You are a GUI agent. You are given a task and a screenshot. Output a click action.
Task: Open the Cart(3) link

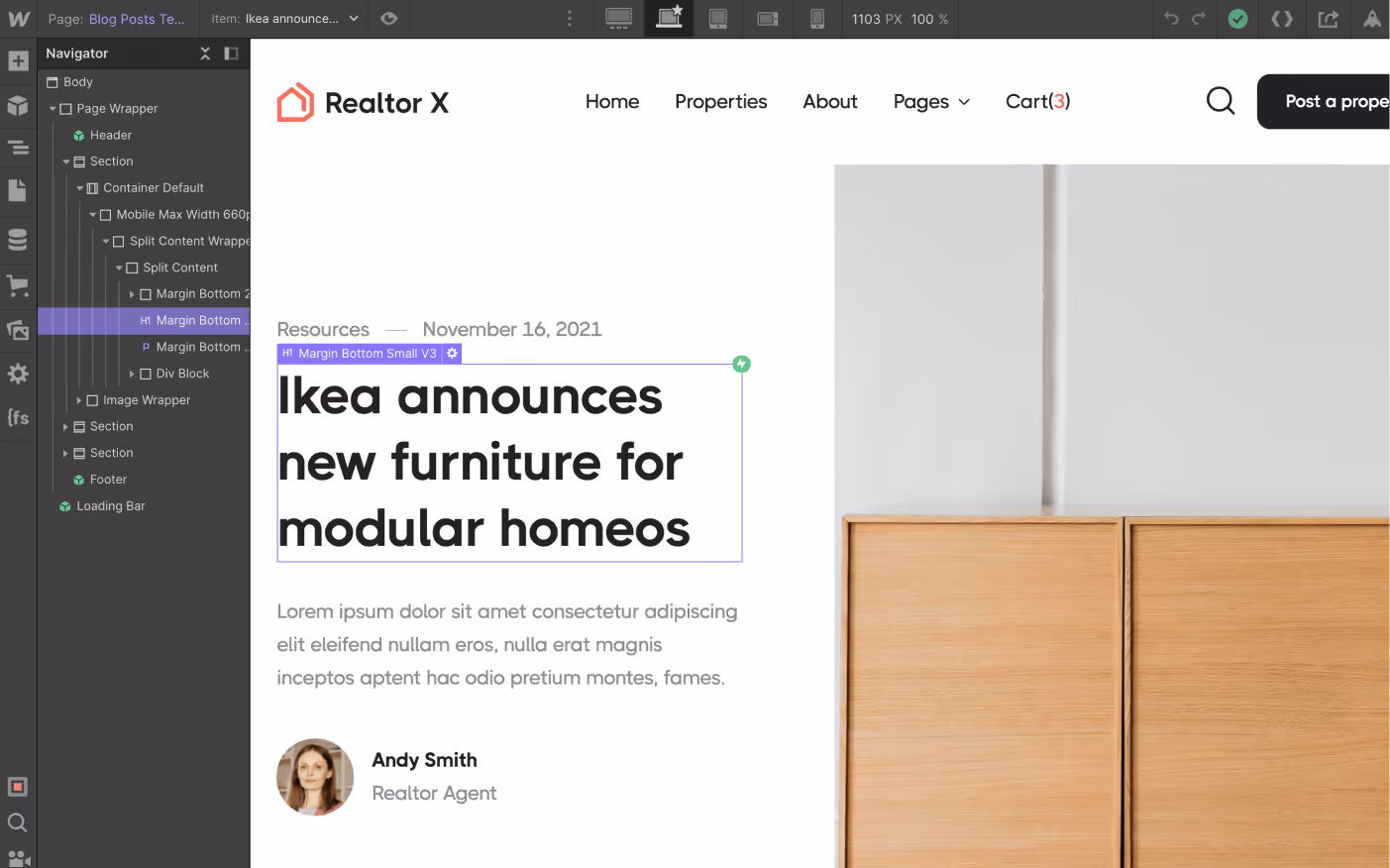click(x=1038, y=101)
